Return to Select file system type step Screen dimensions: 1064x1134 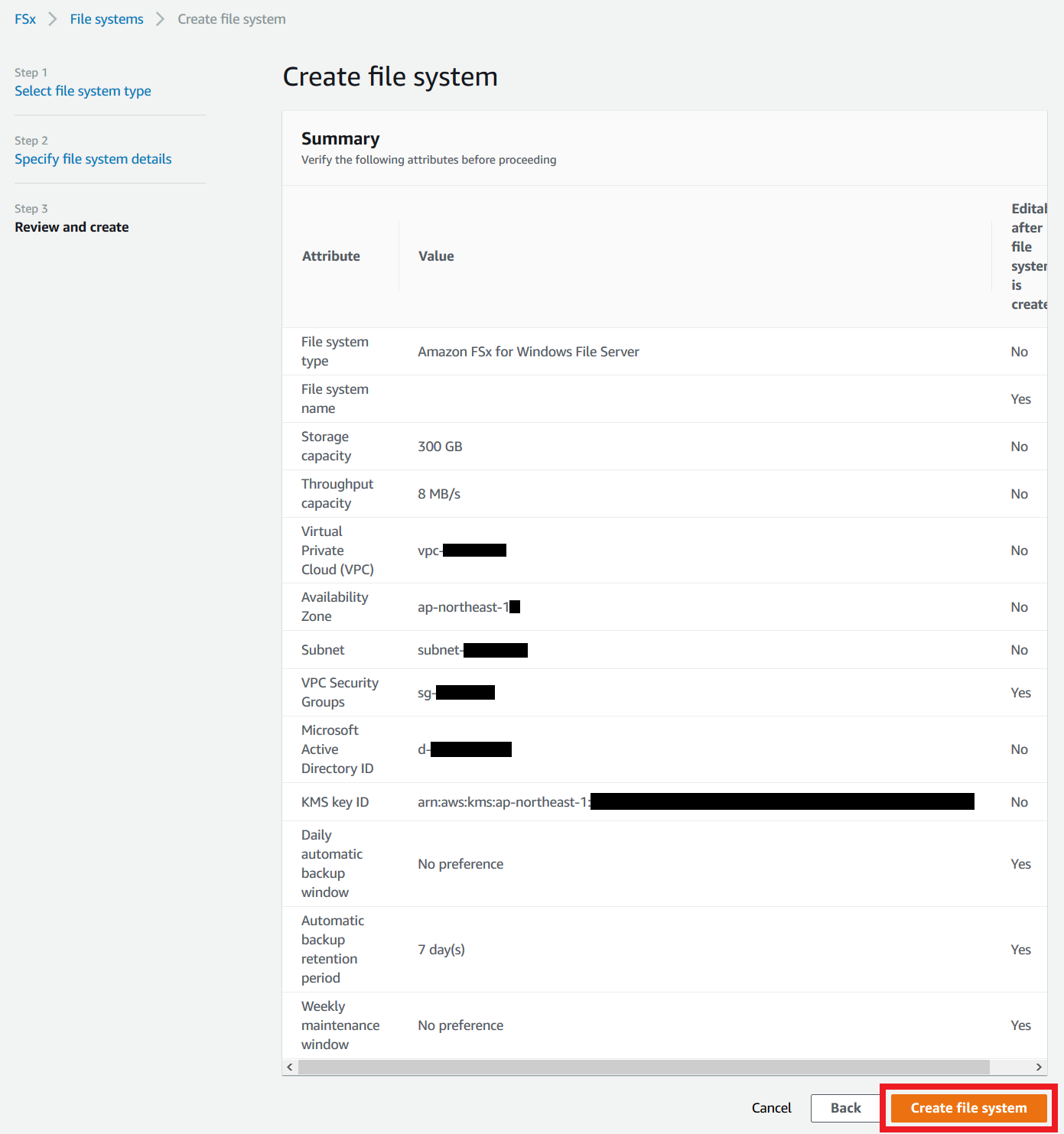coord(83,91)
